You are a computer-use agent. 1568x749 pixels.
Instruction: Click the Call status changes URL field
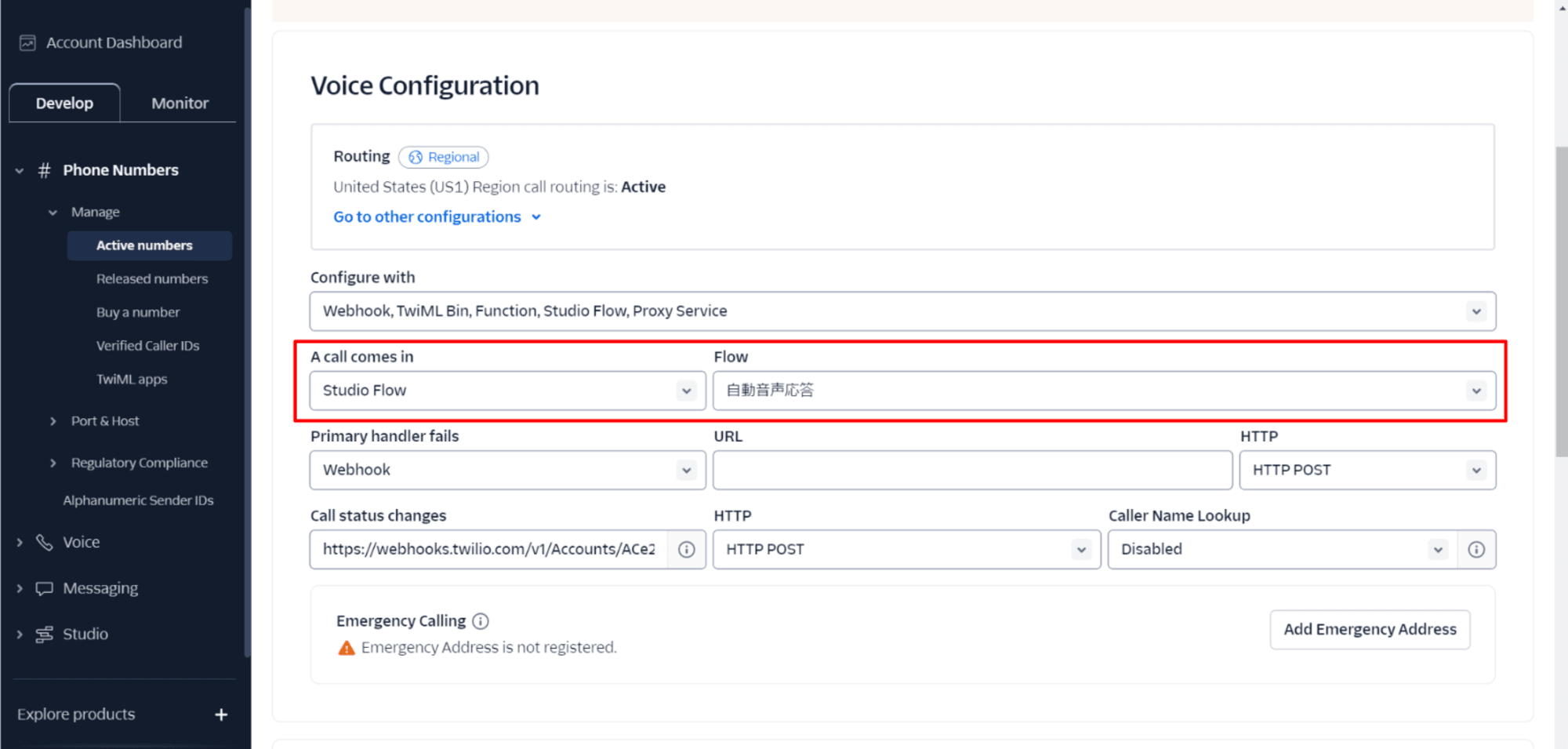pyautogui.click(x=488, y=550)
